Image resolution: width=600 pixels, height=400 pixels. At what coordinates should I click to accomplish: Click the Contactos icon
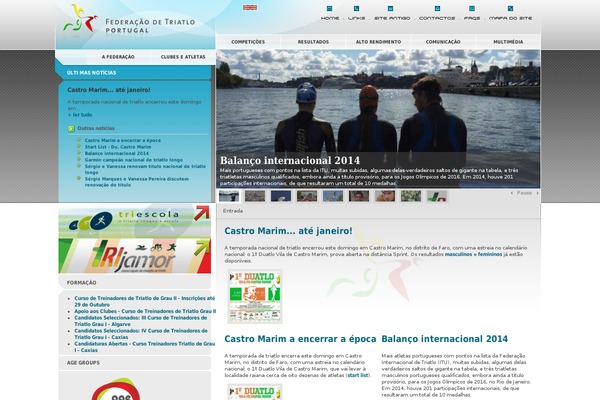437,8
